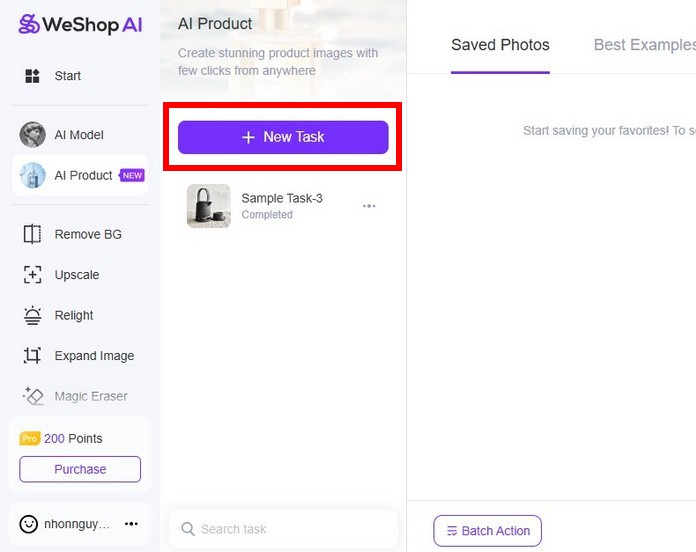
Task: Choose the Expand Image crop icon
Action: [x=32, y=356]
